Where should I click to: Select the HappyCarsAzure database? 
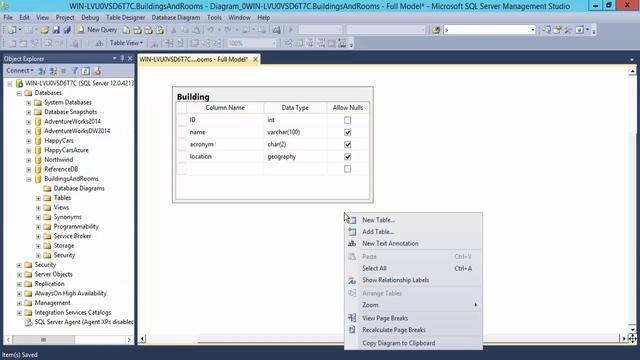click(x=66, y=150)
